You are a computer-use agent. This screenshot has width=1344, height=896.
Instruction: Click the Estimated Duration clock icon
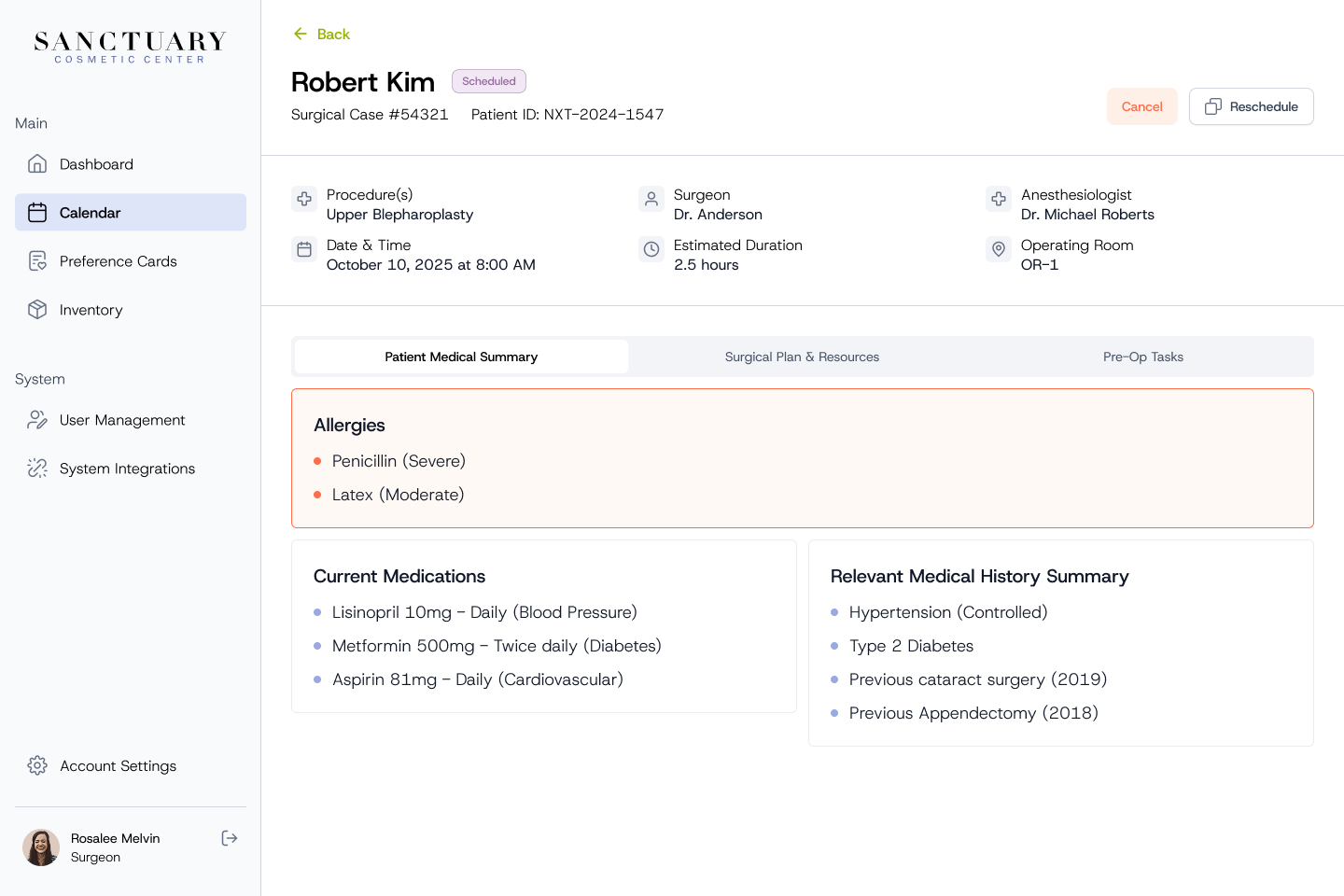[651, 249]
